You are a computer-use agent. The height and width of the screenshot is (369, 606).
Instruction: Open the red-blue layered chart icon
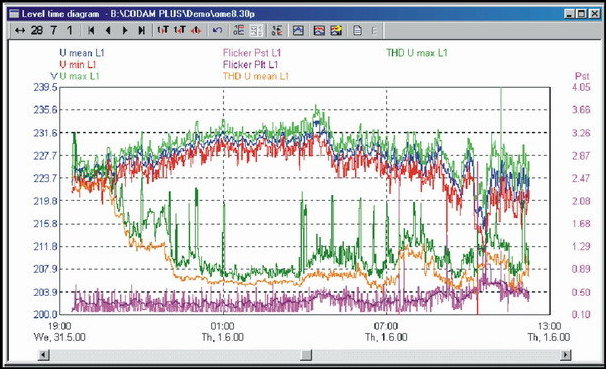(x=319, y=31)
